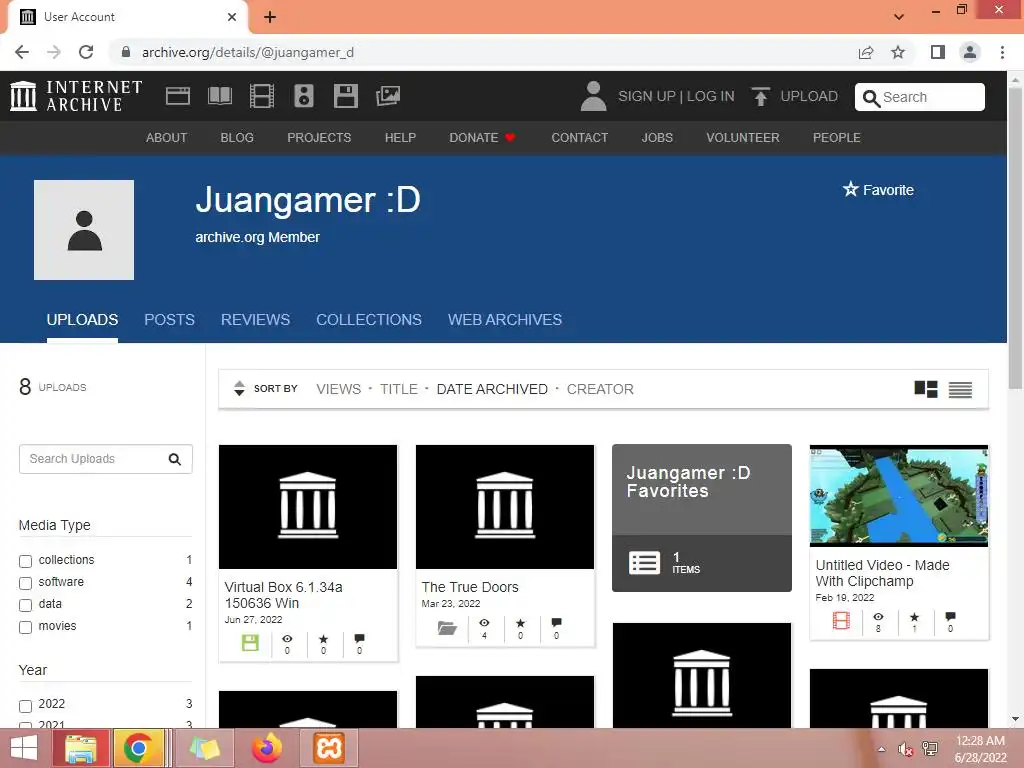Image resolution: width=1024 pixels, height=768 pixels.
Task: Check the 2022 year filter
Action: pos(25,706)
